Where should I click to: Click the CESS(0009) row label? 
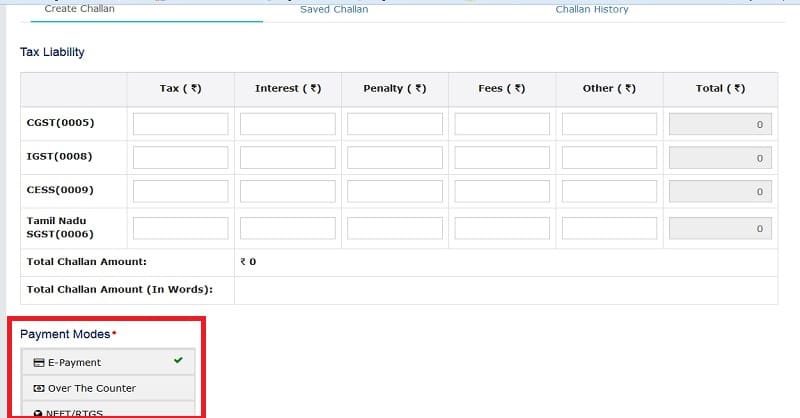point(60,190)
